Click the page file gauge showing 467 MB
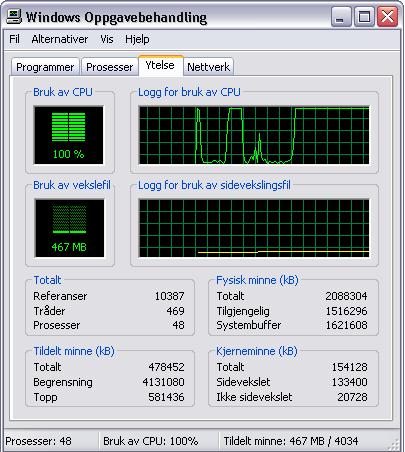This screenshot has width=405, height=452. [69, 228]
